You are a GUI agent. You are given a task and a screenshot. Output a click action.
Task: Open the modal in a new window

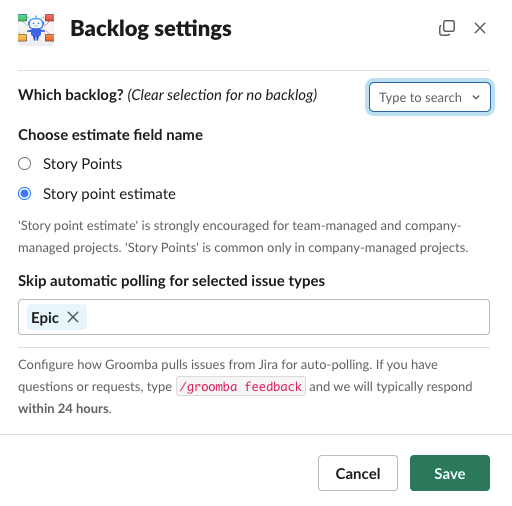(x=447, y=28)
